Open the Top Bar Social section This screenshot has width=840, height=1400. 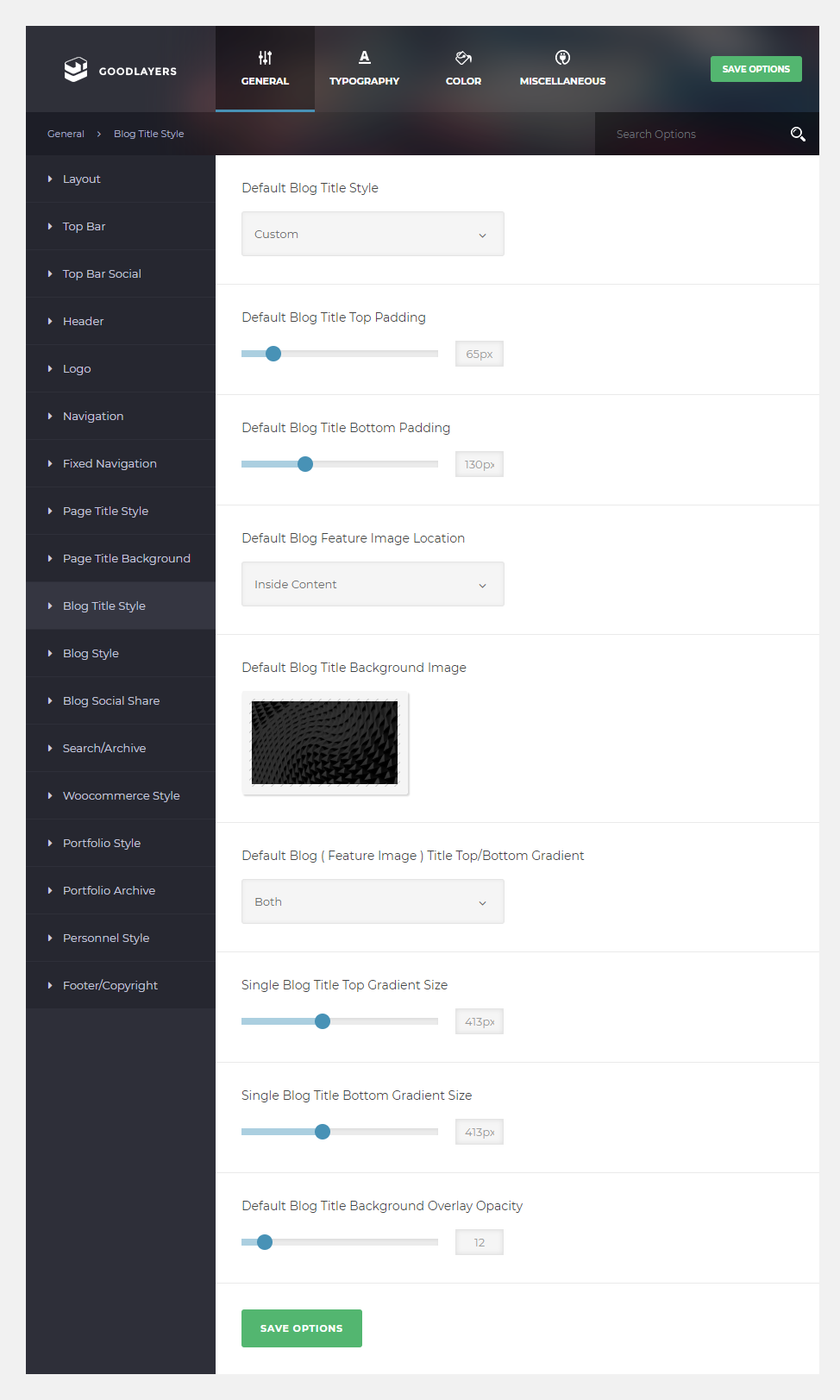click(121, 273)
